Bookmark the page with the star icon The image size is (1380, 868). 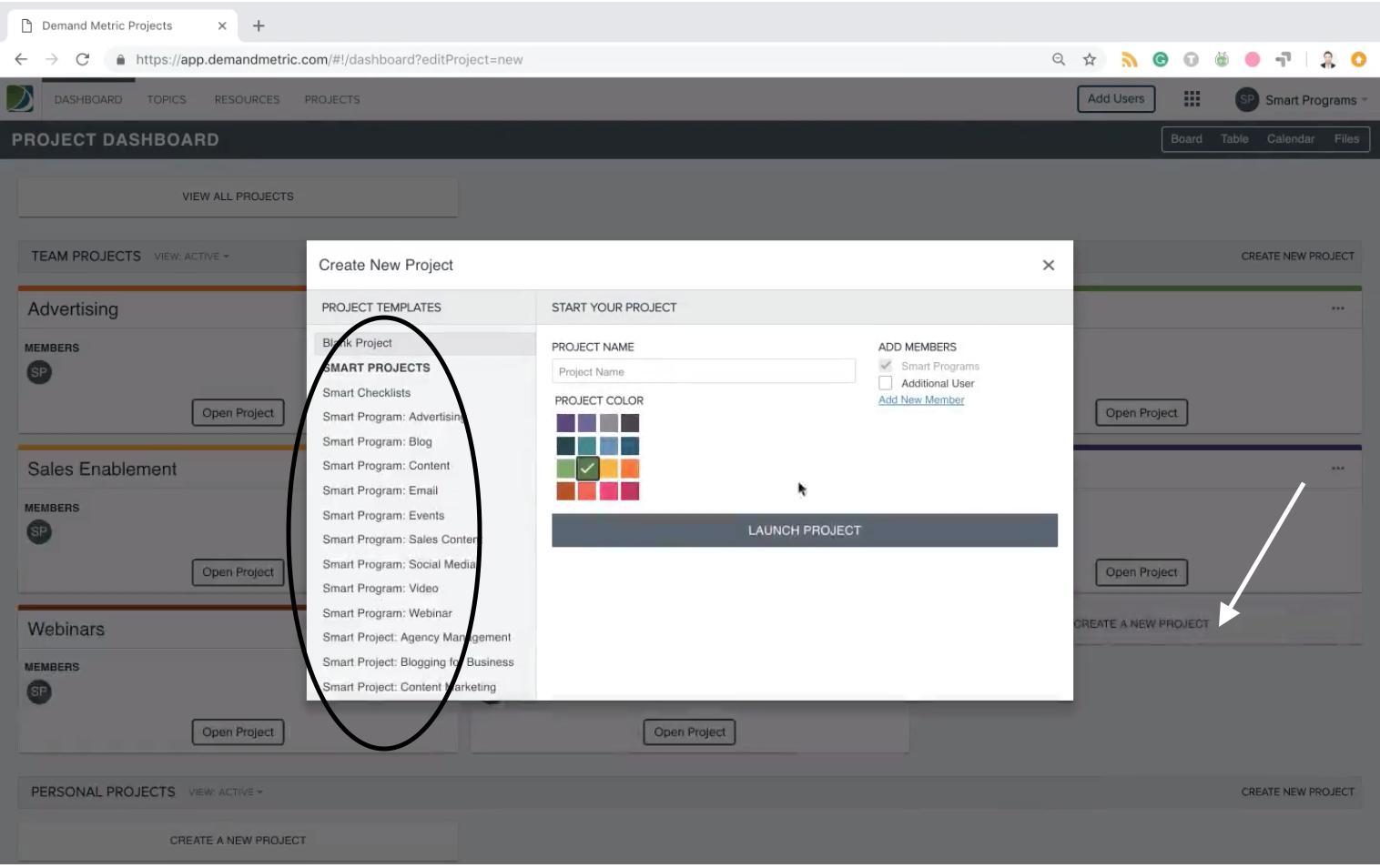pyautogui.click(x=1090, y=59)
